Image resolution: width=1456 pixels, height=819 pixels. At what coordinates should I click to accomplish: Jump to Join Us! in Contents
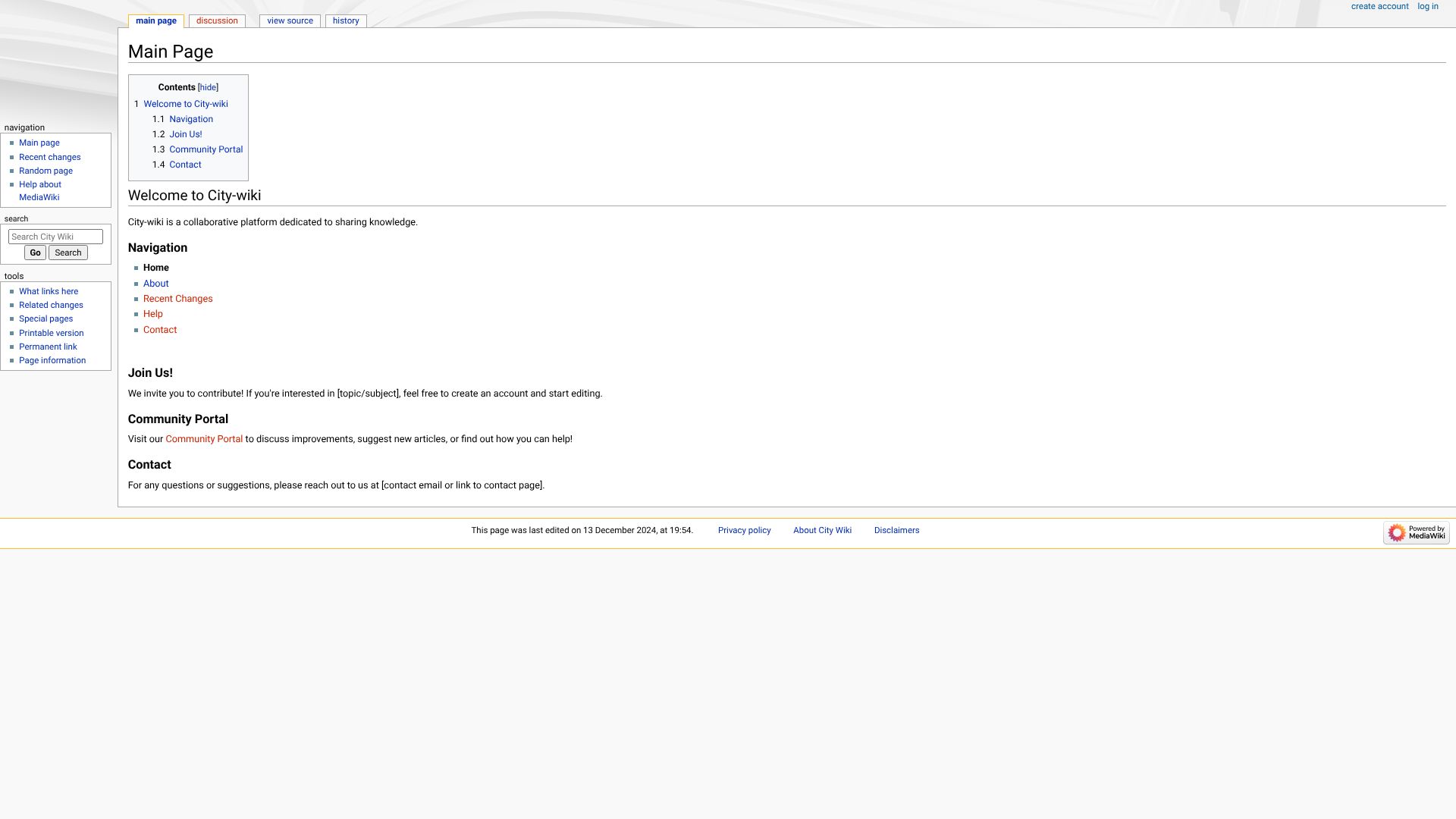pyautogui.click(x=186, y=134)
